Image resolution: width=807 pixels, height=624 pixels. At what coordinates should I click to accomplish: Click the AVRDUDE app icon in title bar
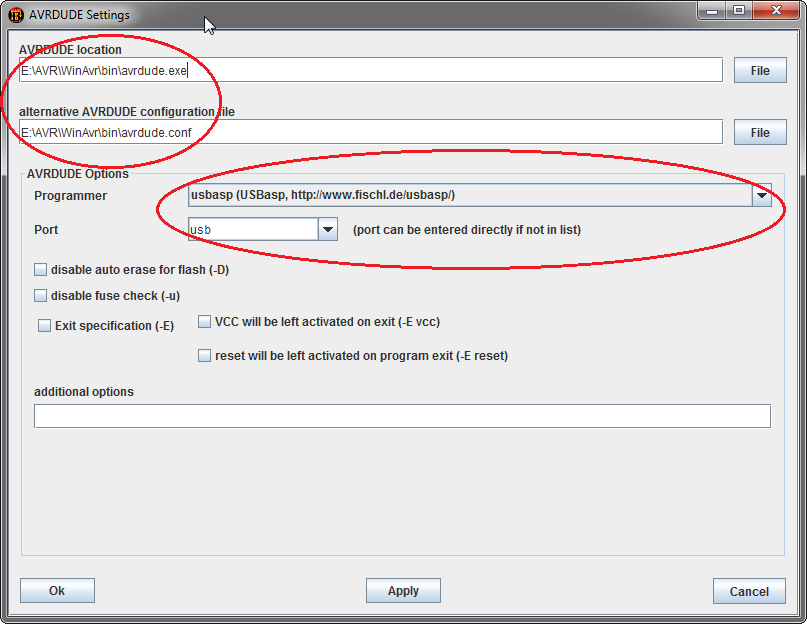[16, 15]
